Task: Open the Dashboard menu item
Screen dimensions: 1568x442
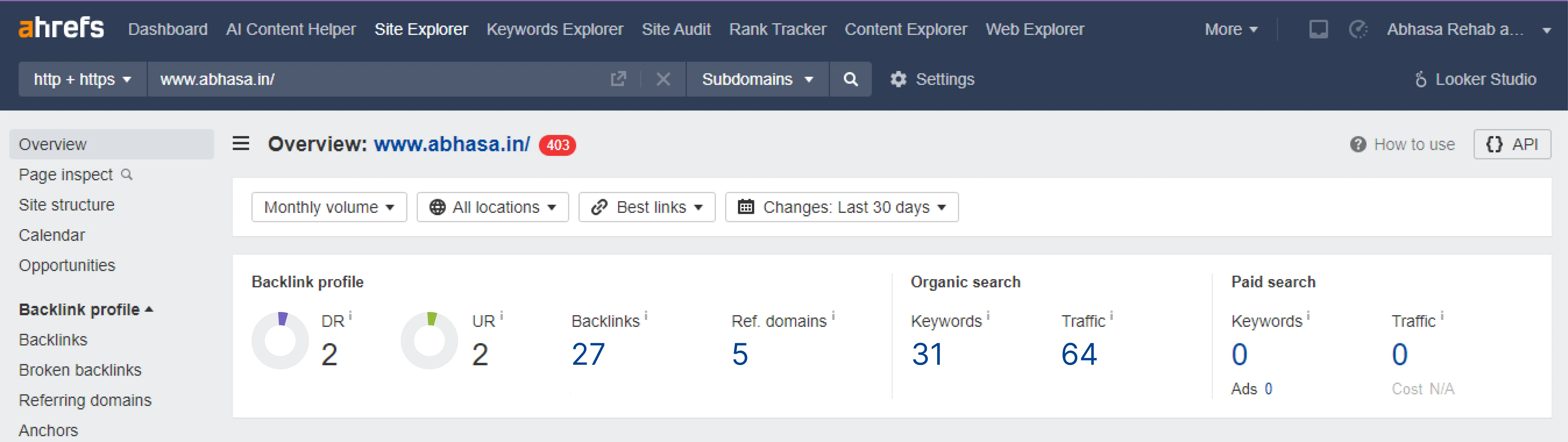Action: click(167, 29)
